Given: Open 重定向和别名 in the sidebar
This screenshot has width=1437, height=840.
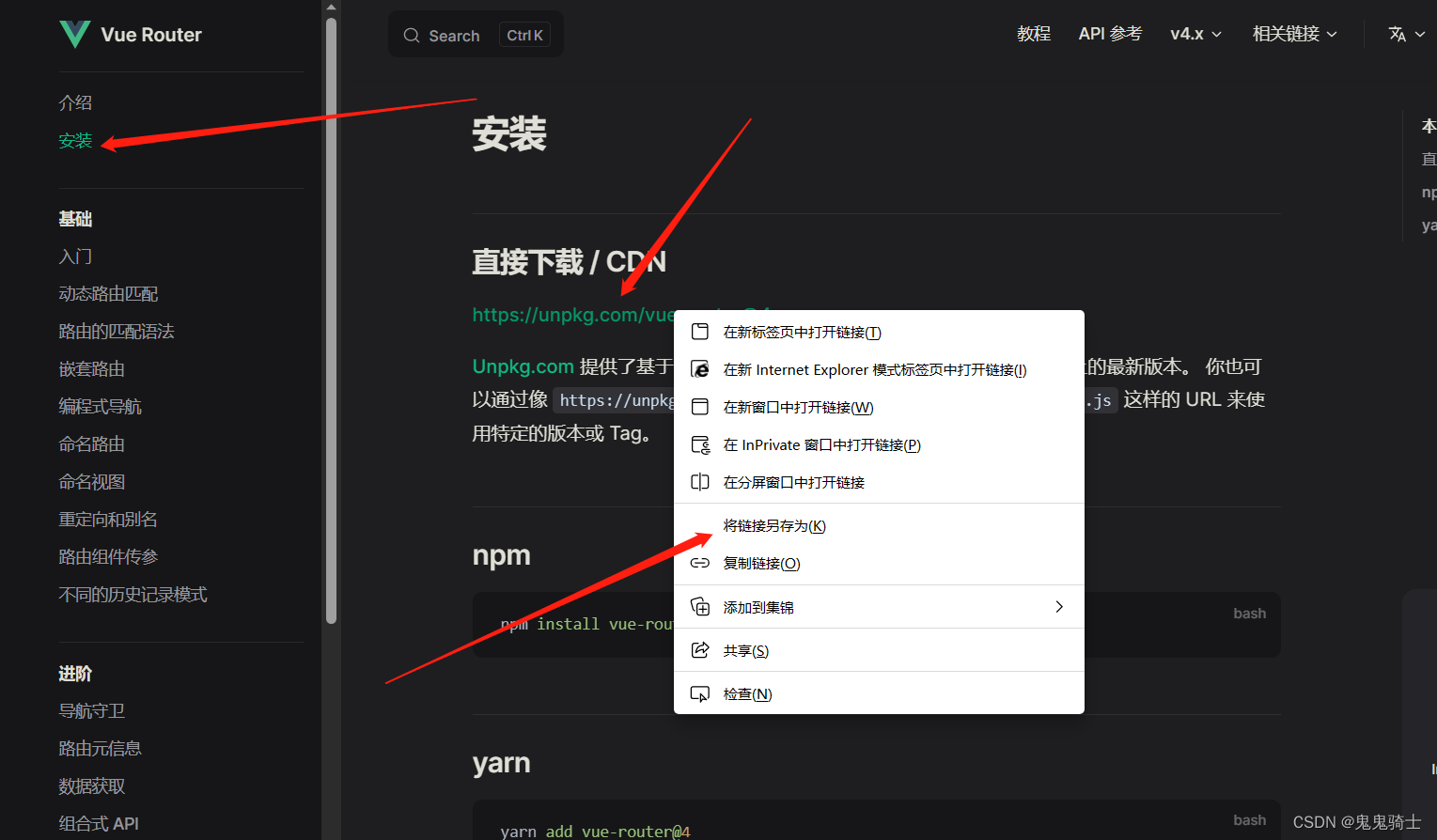Looking at the screenshot, I should pos(108,520).
